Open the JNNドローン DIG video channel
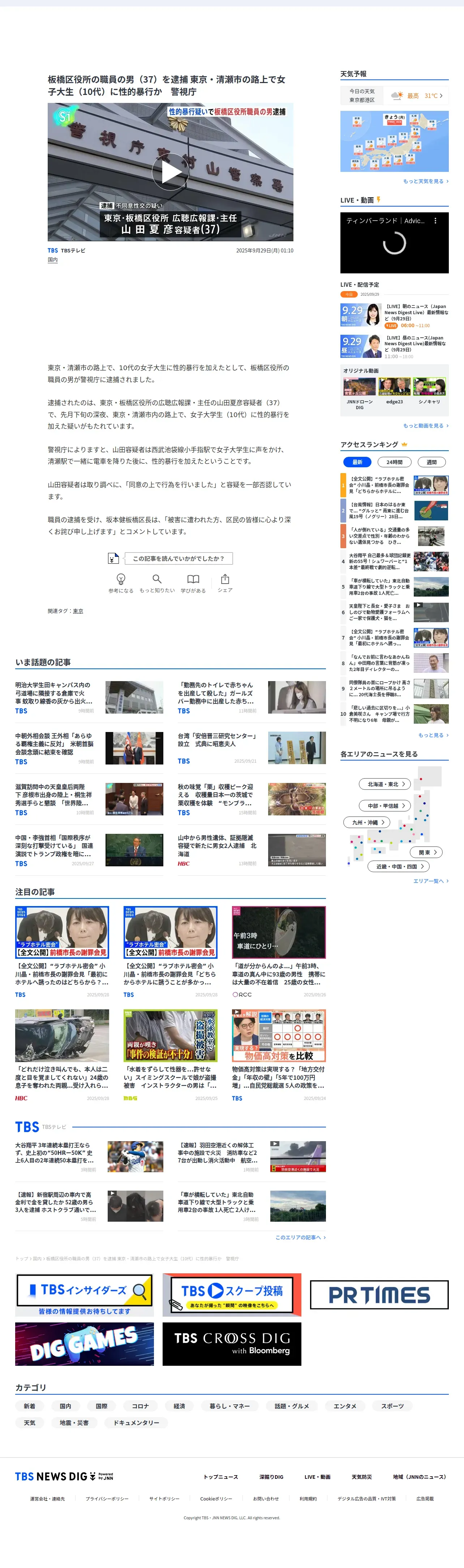This screenshot has height=1568, width=464. point(359,393)
